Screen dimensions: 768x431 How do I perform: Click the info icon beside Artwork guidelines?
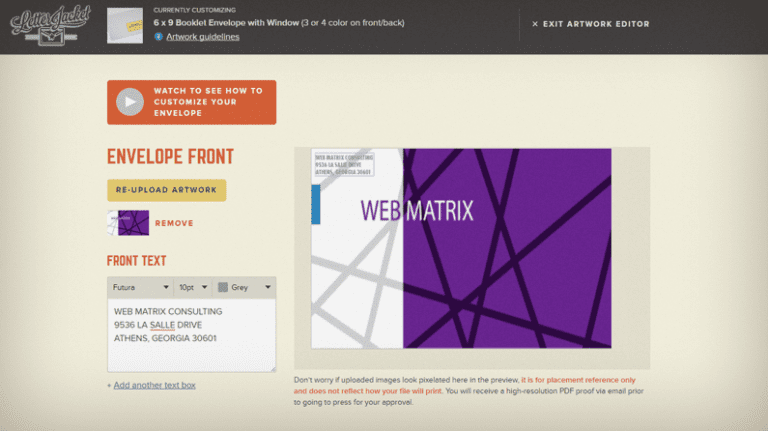click(x=158, y=37)
